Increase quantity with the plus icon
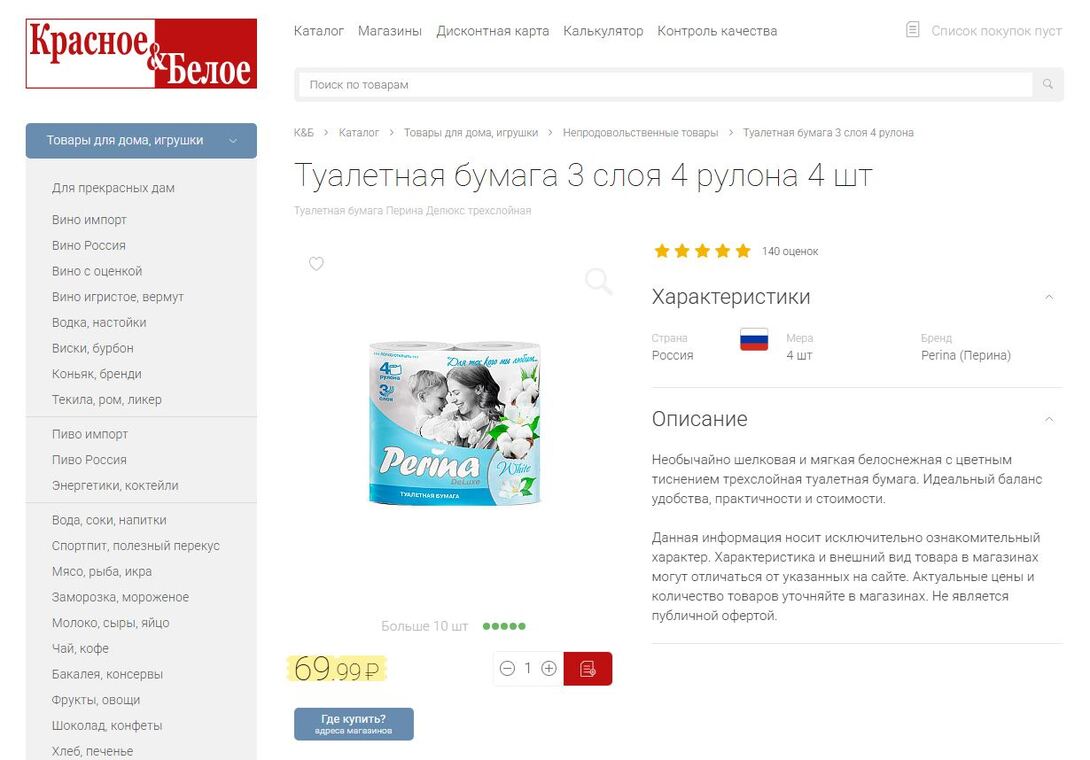1090x760 pixels. coord(548,668)
